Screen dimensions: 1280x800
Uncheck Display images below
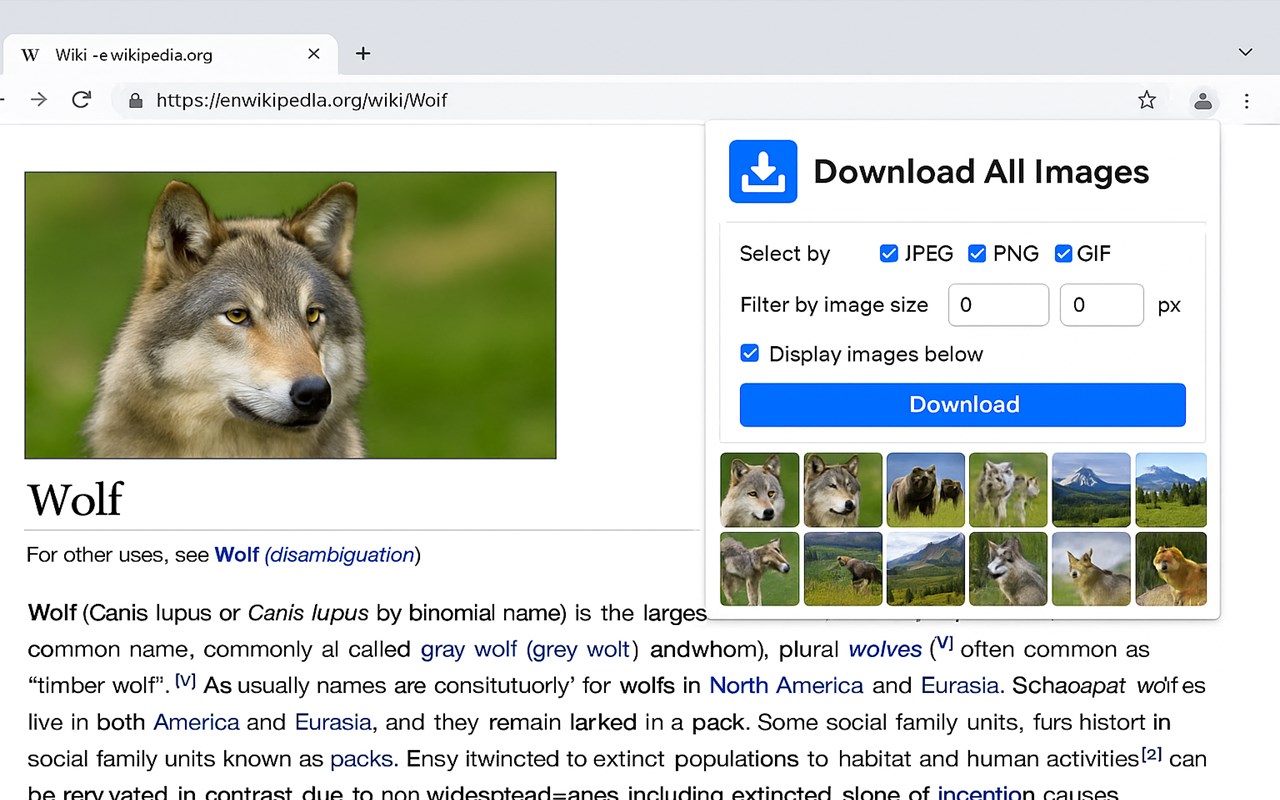[x=750, y=353]
